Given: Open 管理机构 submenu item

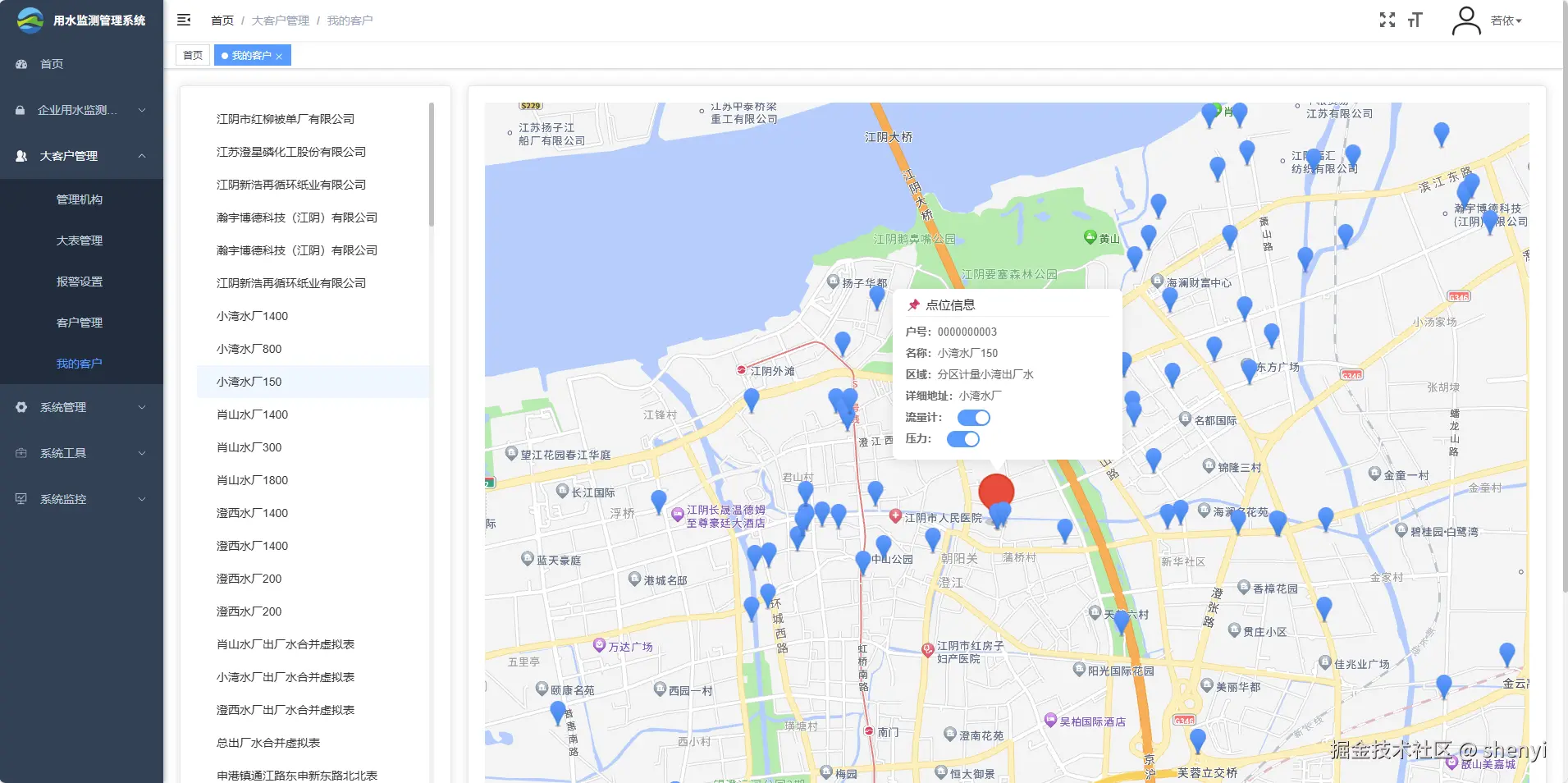Looking at the screenshot, I should [81, 199].
